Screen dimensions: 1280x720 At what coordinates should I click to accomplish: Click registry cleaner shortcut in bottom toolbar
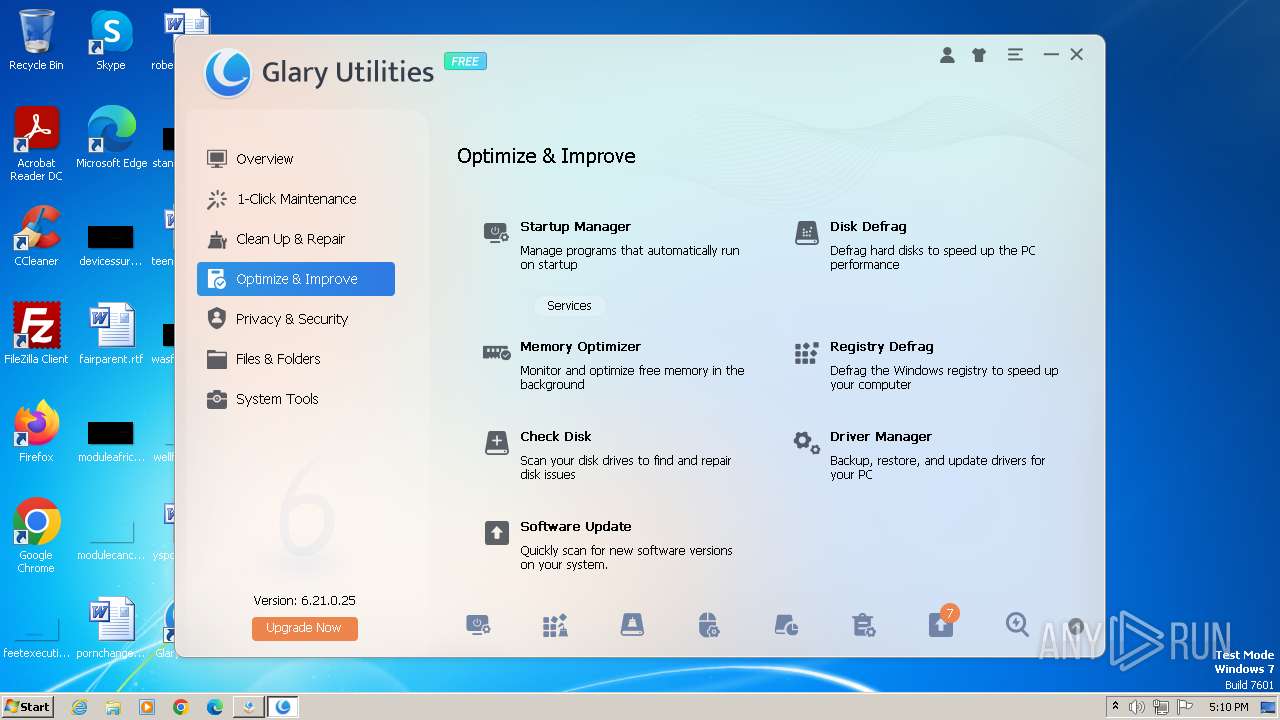click(x=555, y=626)
